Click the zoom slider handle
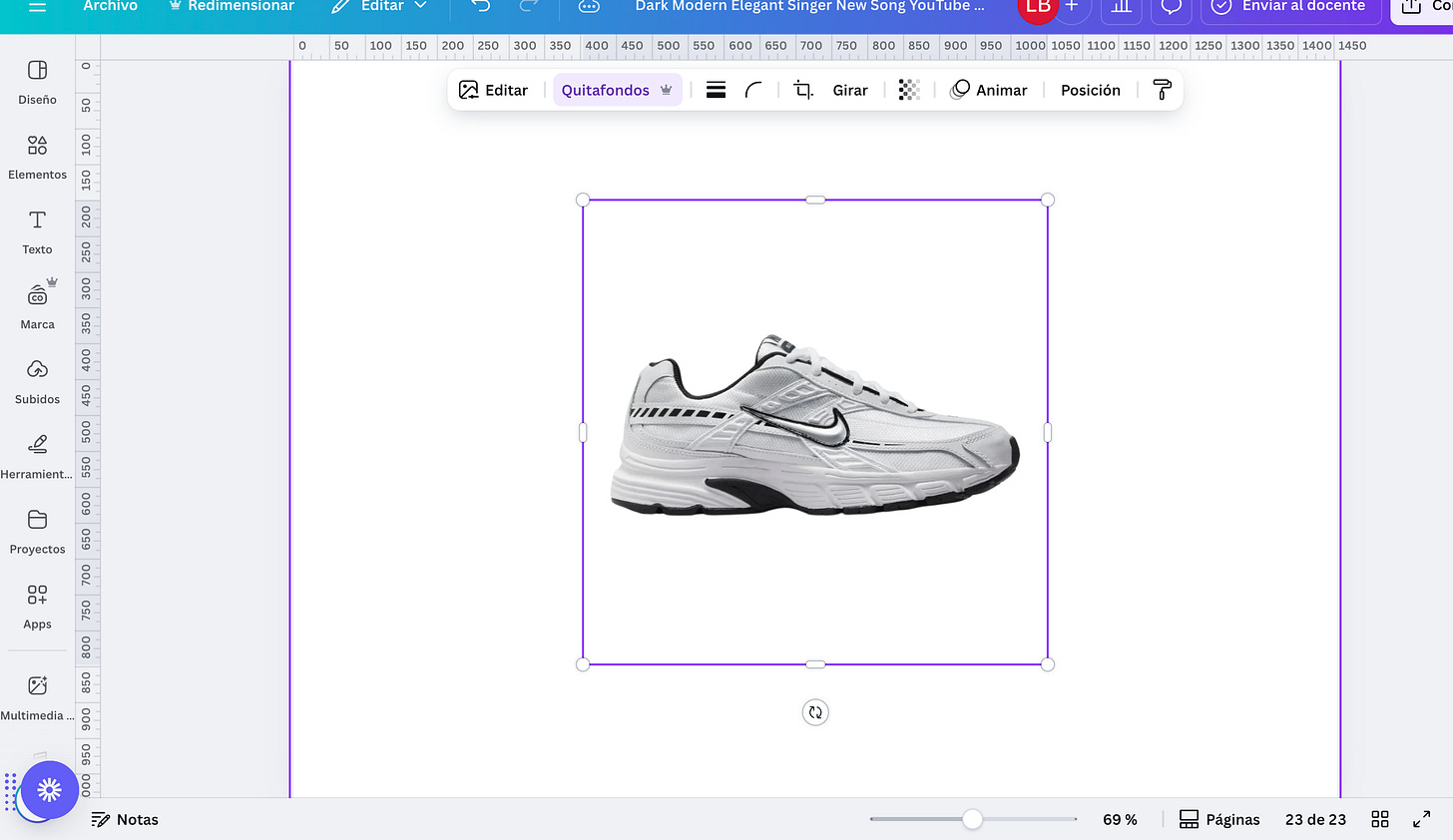This screenshot has width=1453, height=840. point(972,819)
